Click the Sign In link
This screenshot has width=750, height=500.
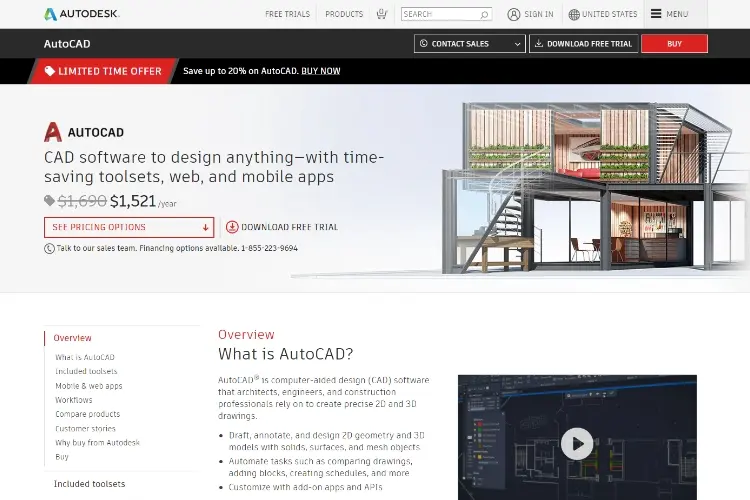539,14
